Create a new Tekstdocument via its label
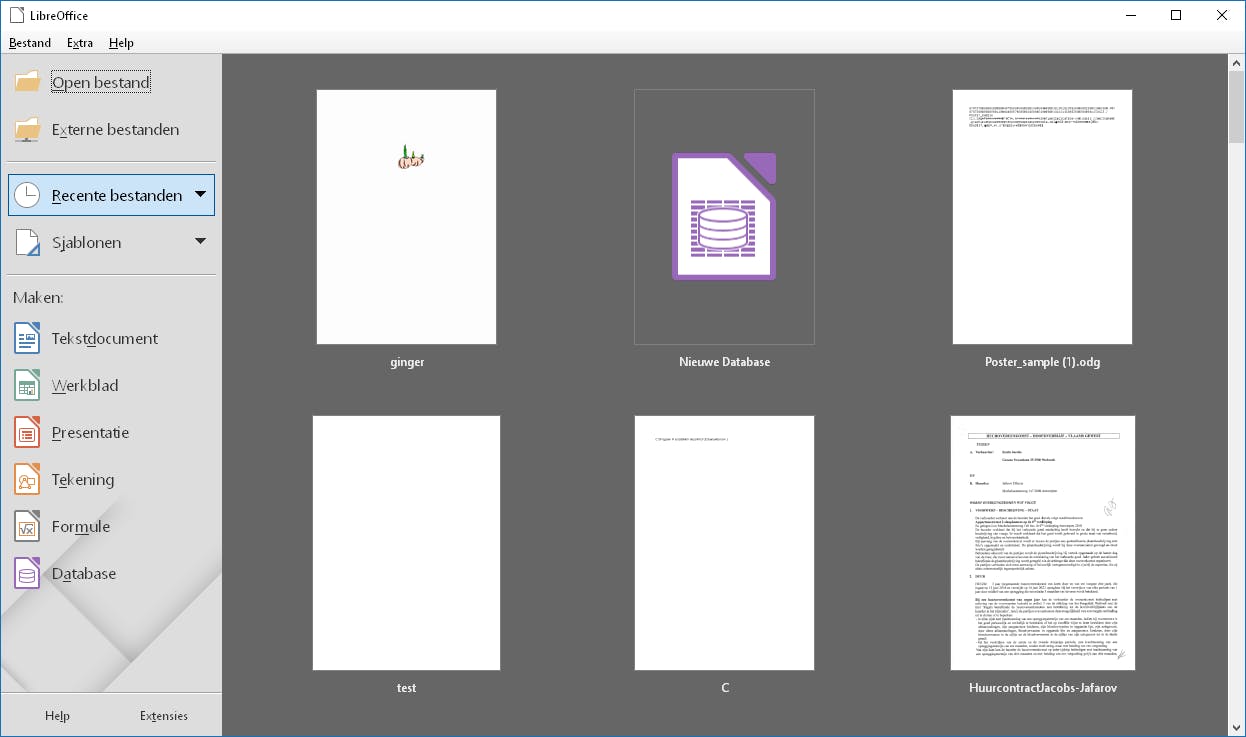Viewport: 1246px width, 737px height. 105,339
